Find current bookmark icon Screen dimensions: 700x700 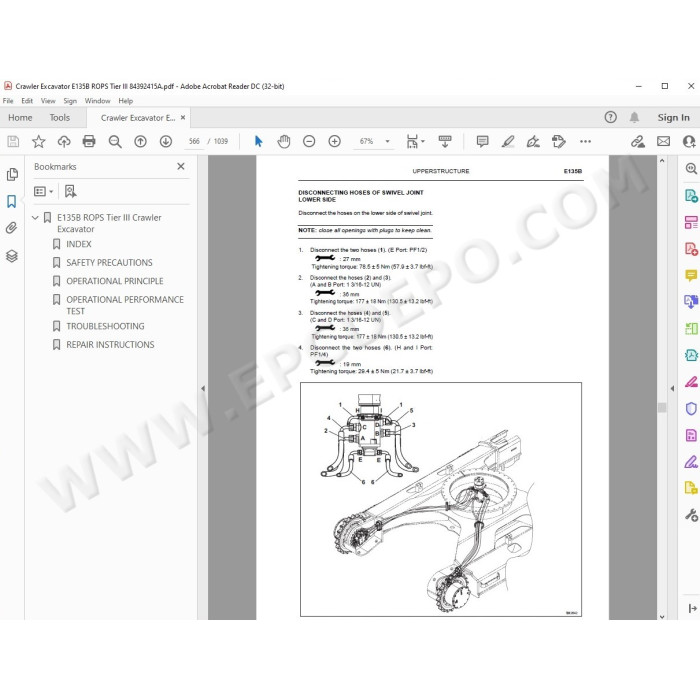tap(70, 192)
